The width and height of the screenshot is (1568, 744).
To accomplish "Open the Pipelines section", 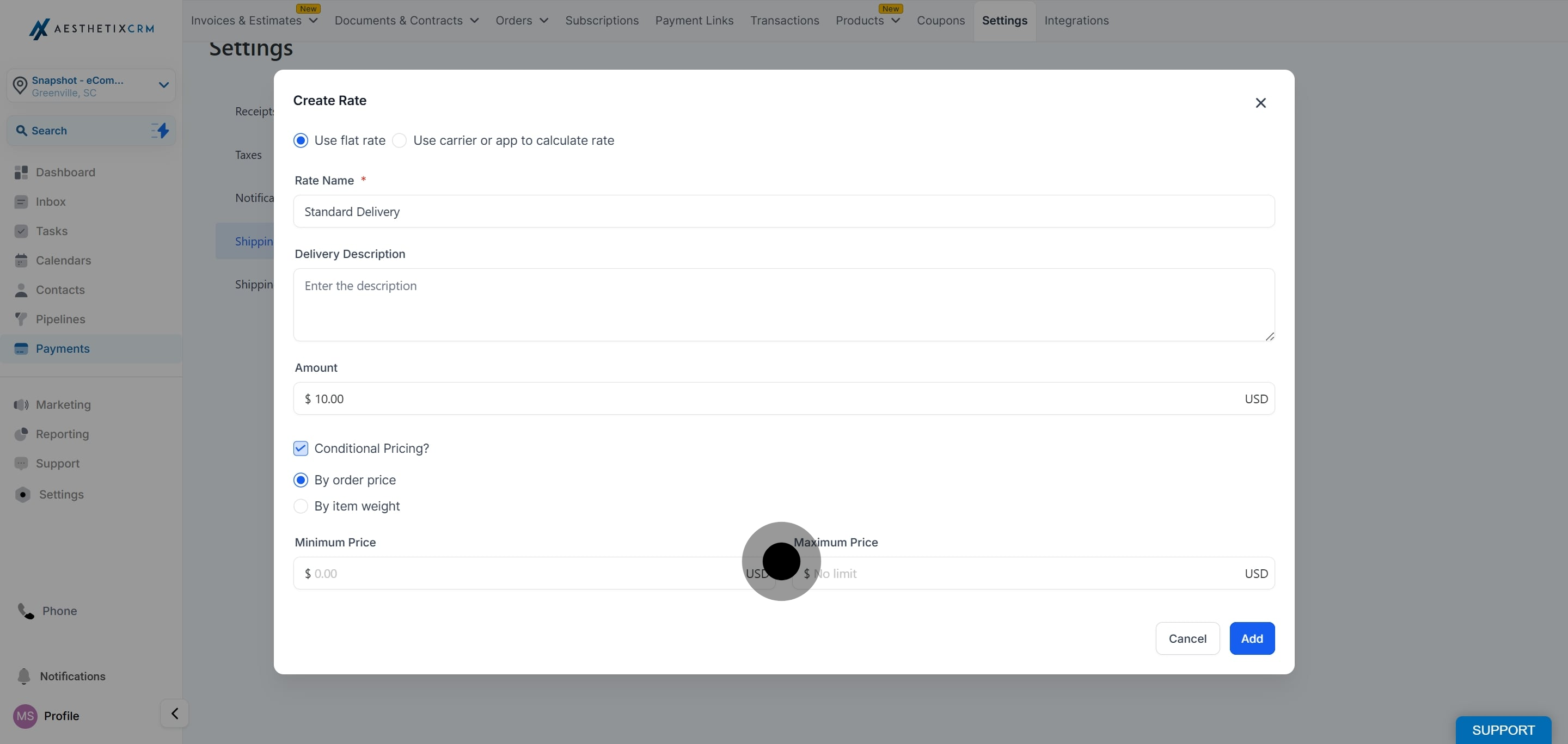I will pyautogui.click(x=60, y=319).
